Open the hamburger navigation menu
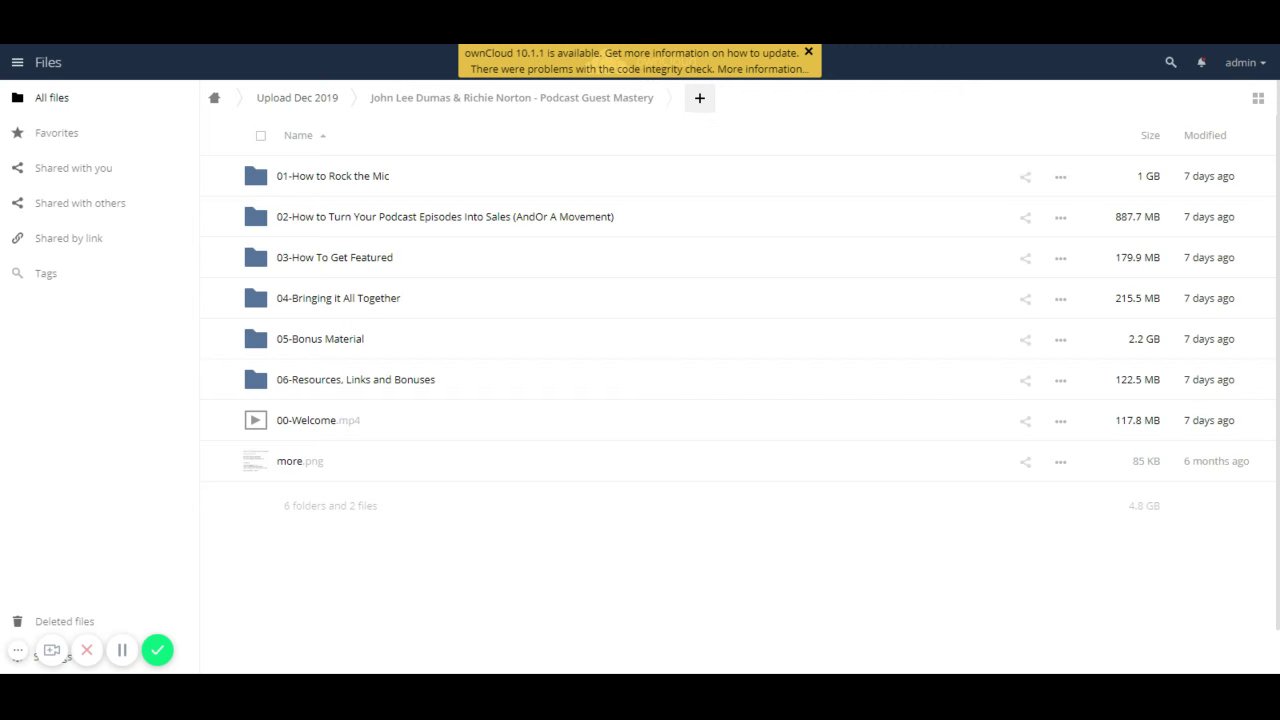This screenshot has height=720, width=1280. pyautogui.click(x=17, y=62)
